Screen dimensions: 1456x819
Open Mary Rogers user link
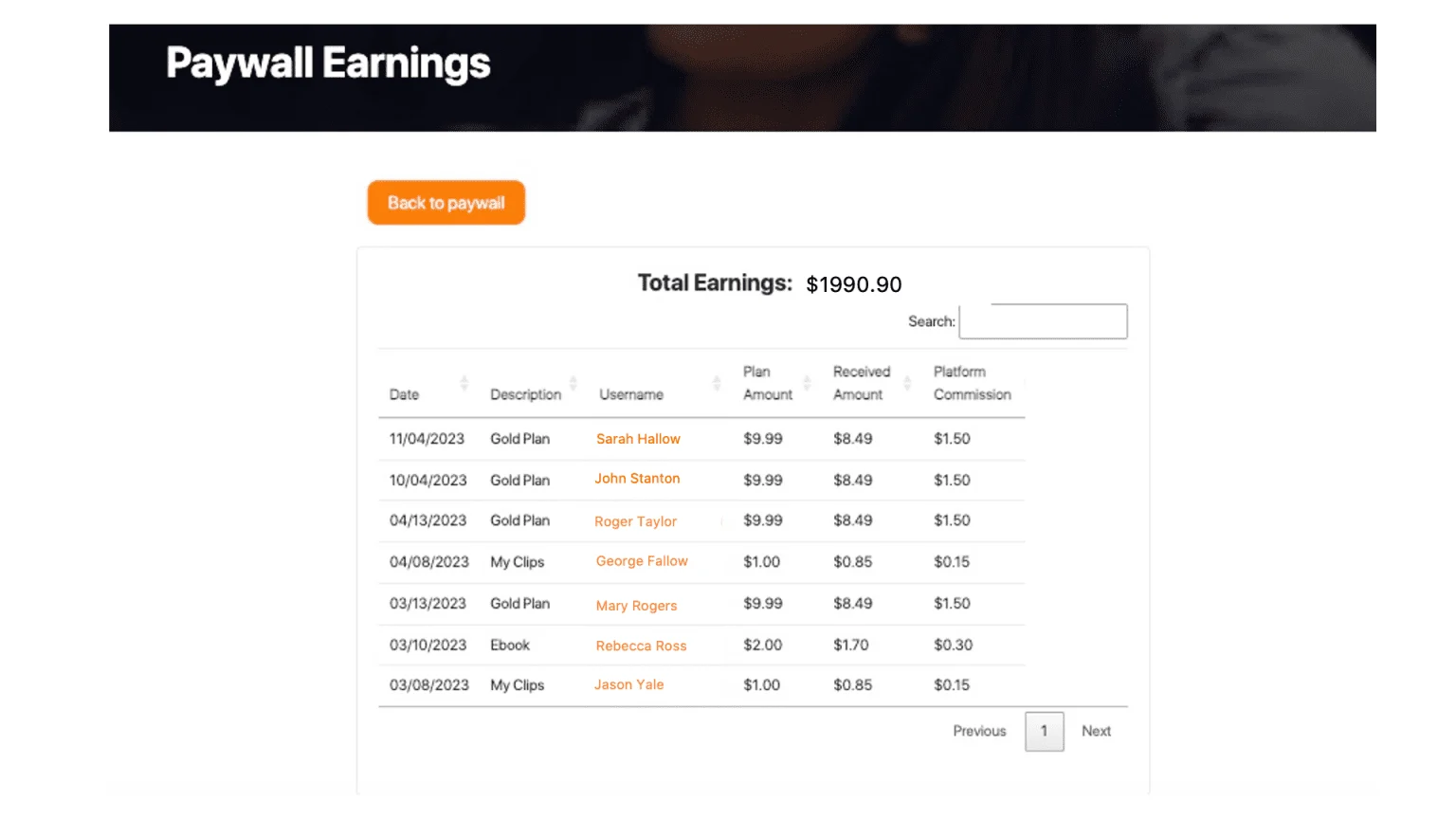(636, 606)
